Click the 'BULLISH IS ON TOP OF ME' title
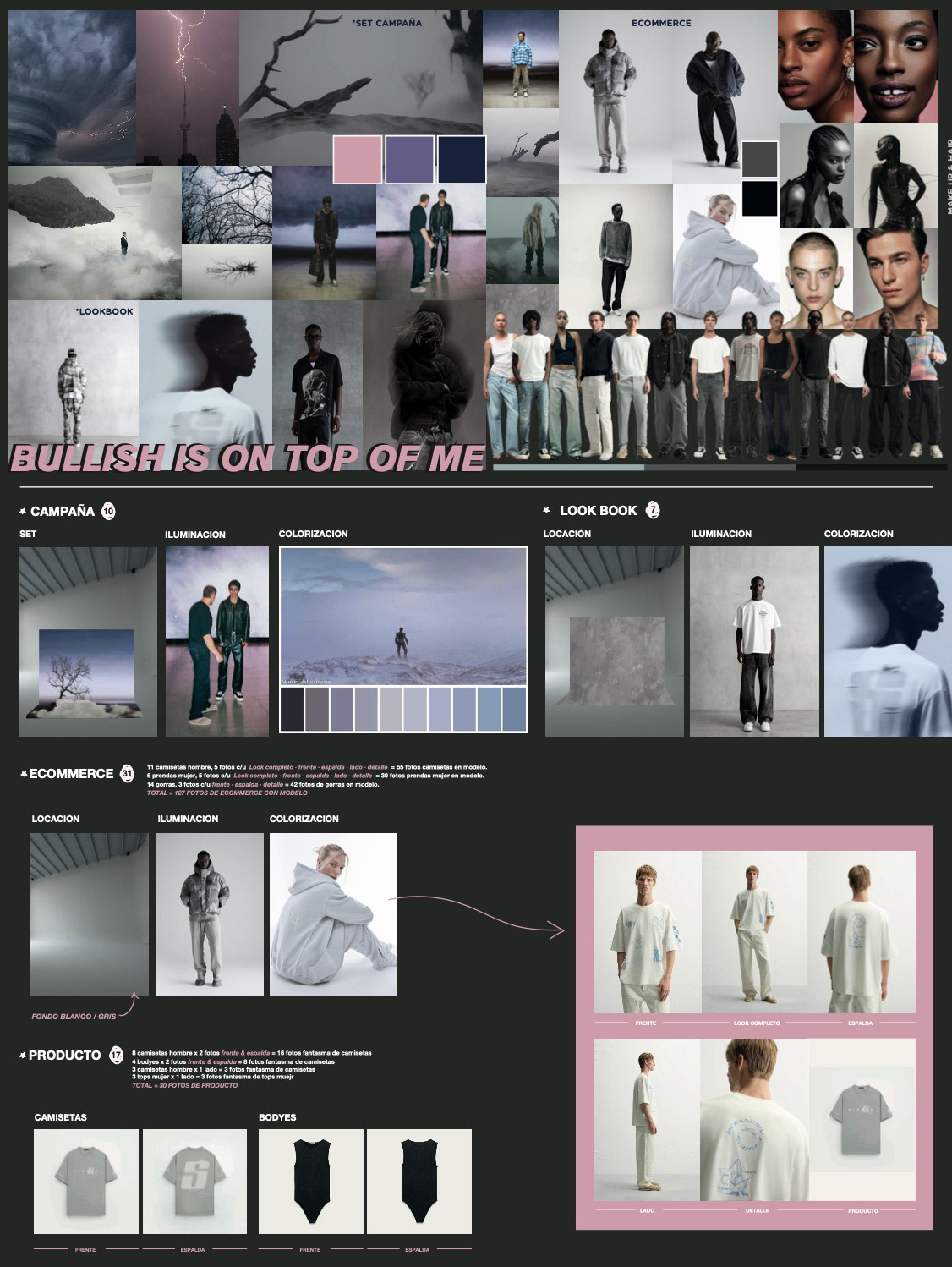This screenshot has width=952, height=1267. [248, 458]
